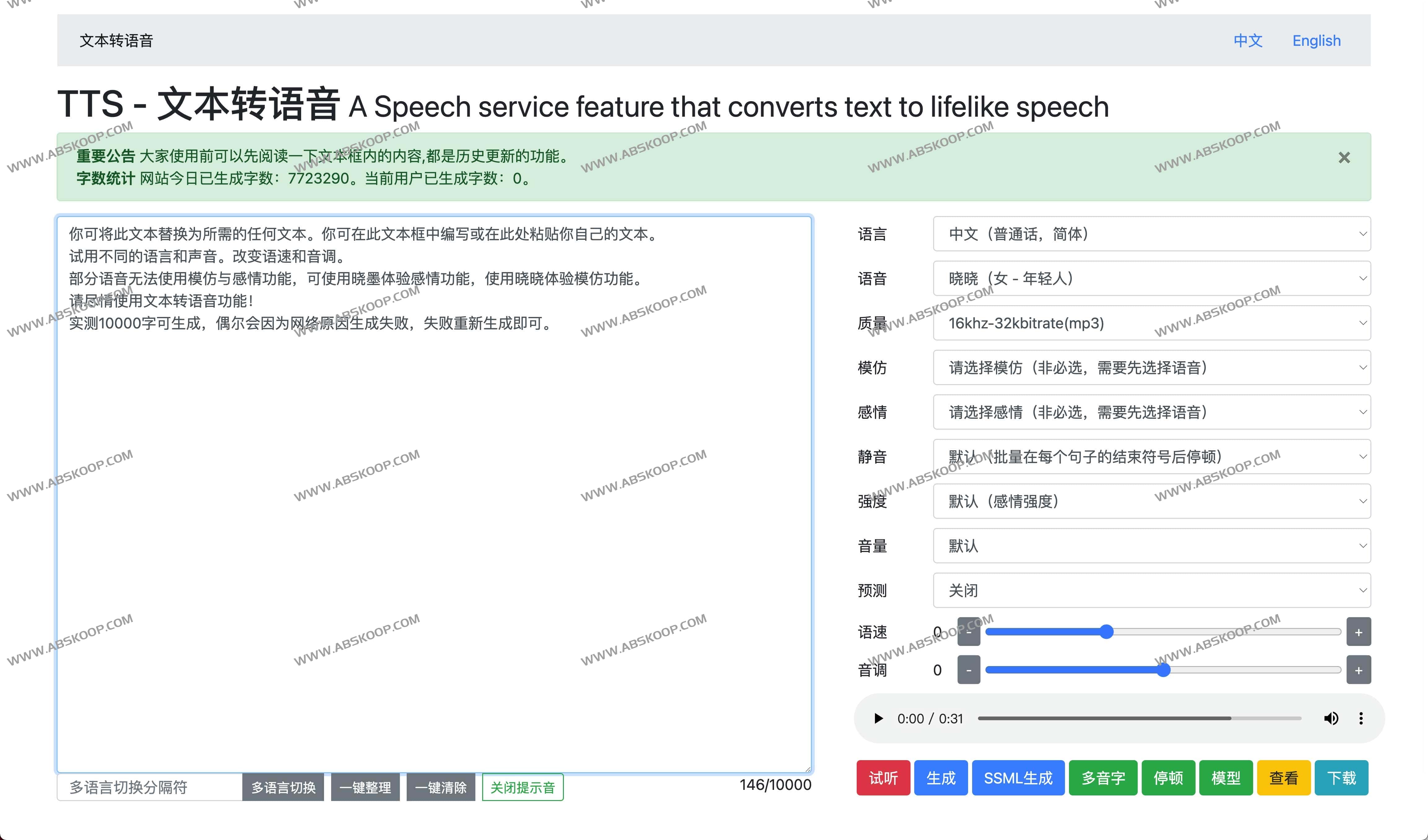
Task: Switch the site language to English
Action: coord(1316,40)
